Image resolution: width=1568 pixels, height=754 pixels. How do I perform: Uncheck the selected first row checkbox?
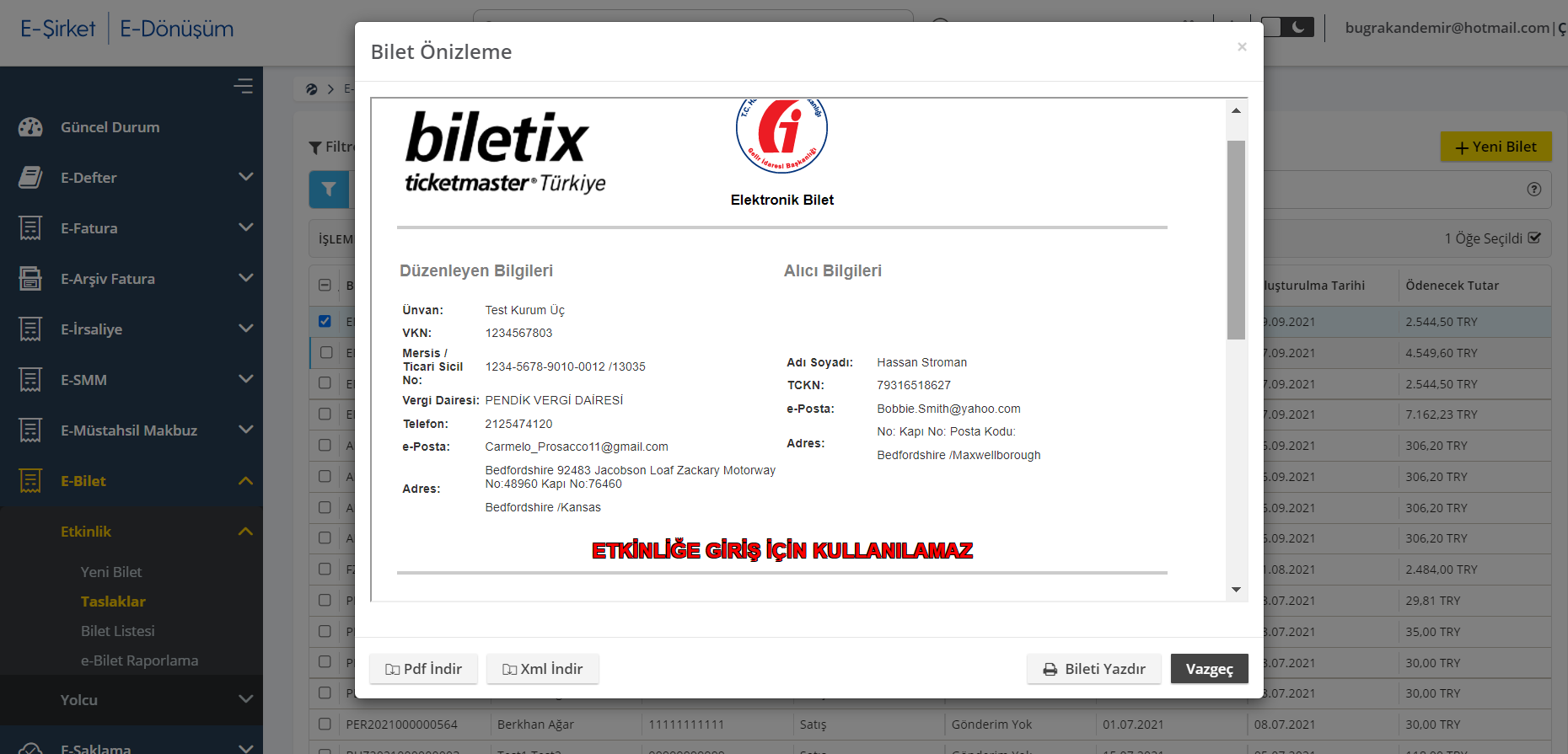[325, 321]
